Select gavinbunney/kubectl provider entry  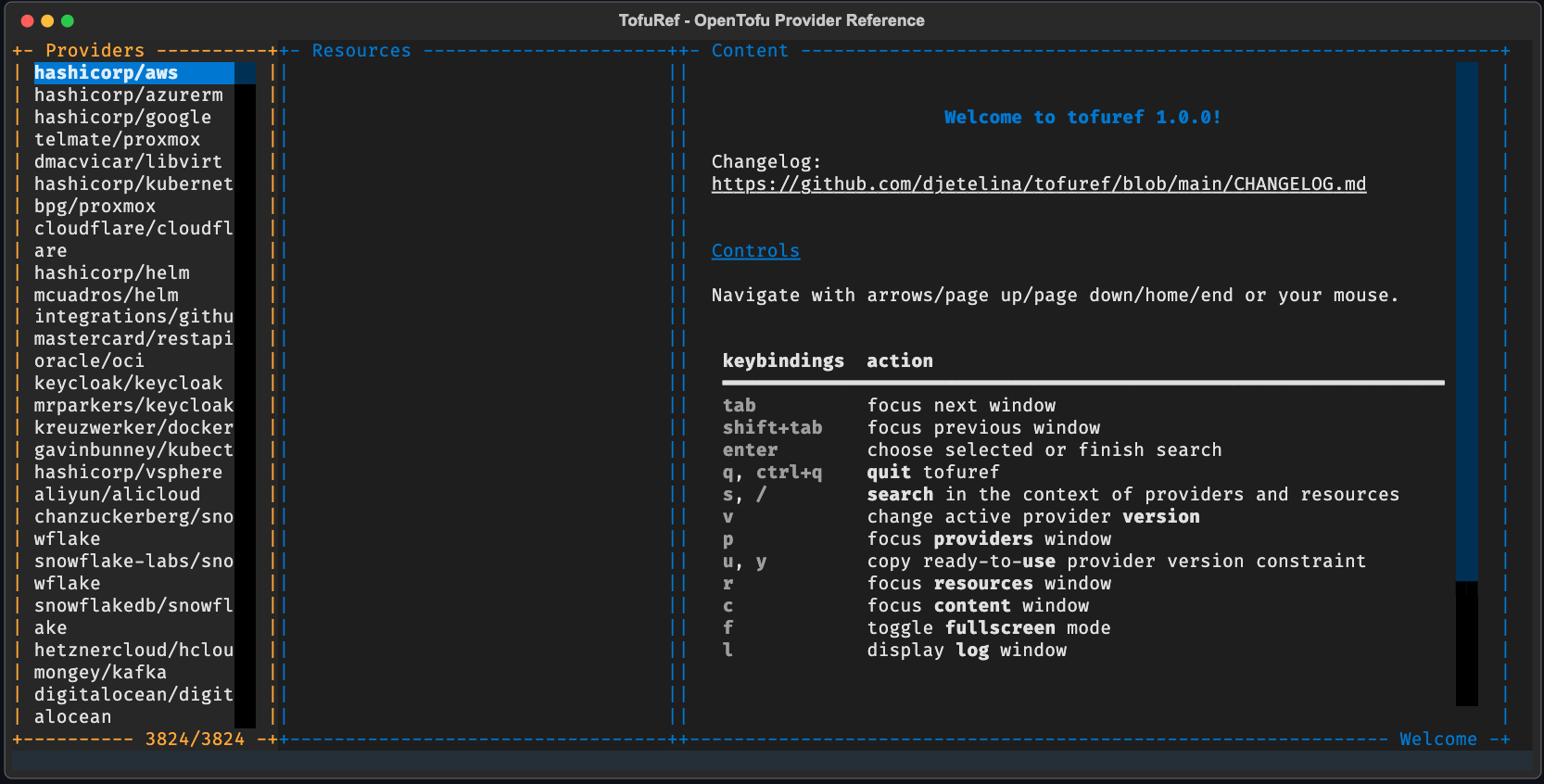tap(134, 450)
